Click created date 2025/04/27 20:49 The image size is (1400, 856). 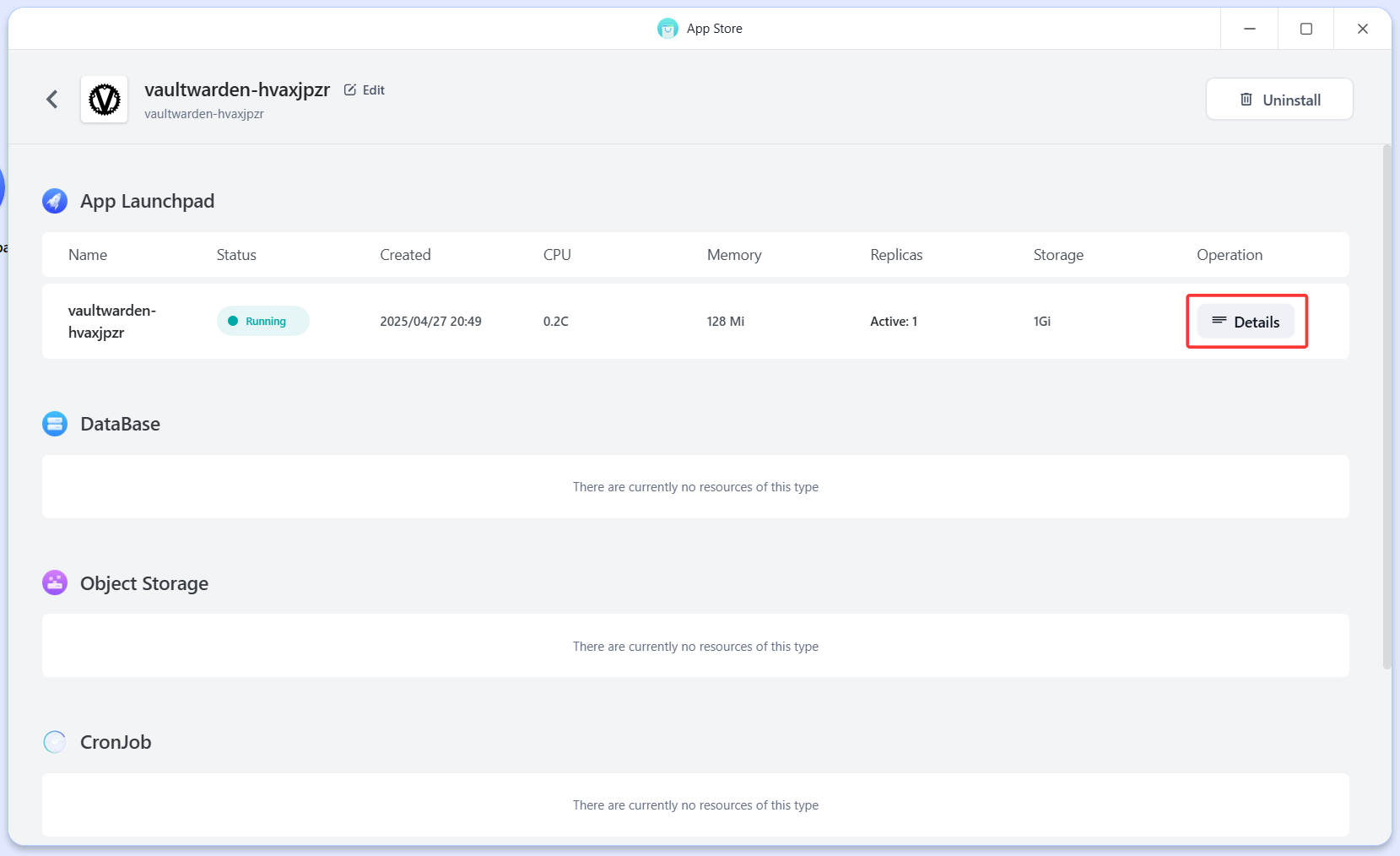coord(430,322)
